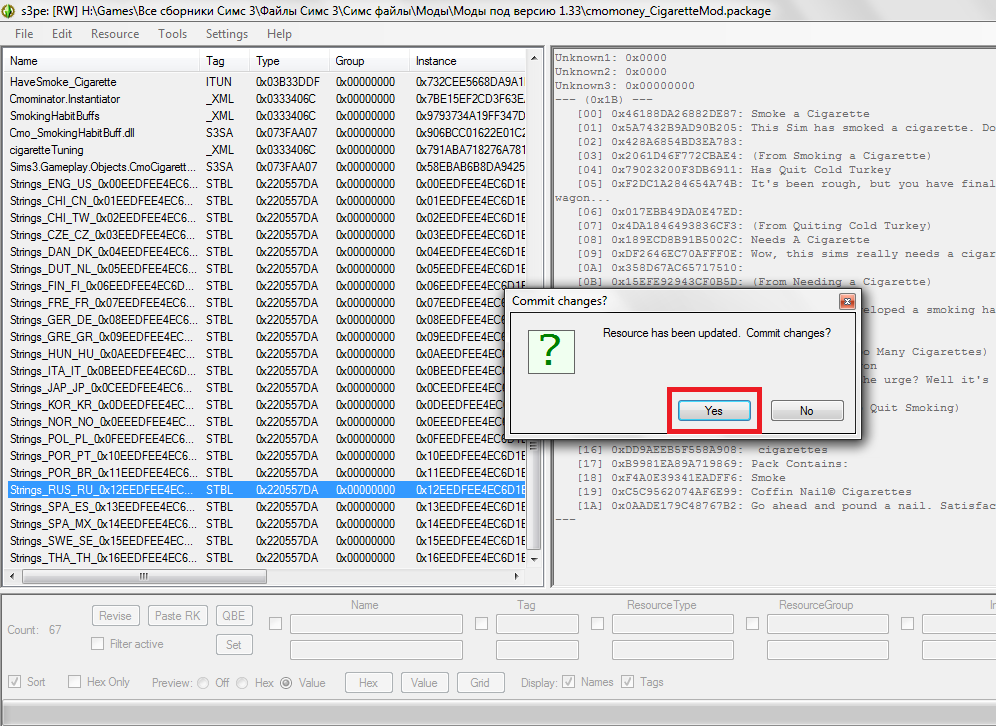Image resolution: width=996 pixels, height=726 pixels.
Task: Close the Commit changes dialog
Action: point(847,301)
